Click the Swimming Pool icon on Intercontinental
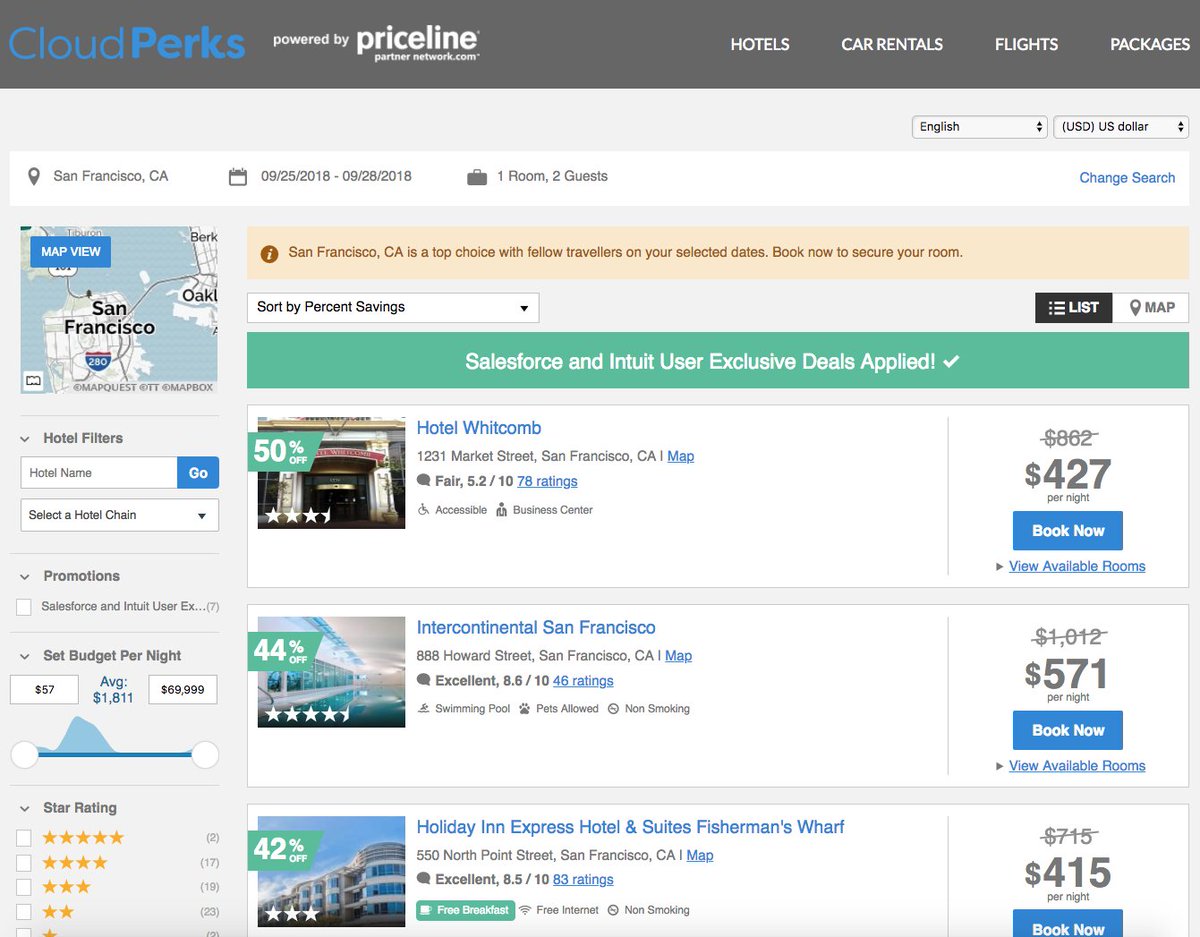 pos(424,709)
